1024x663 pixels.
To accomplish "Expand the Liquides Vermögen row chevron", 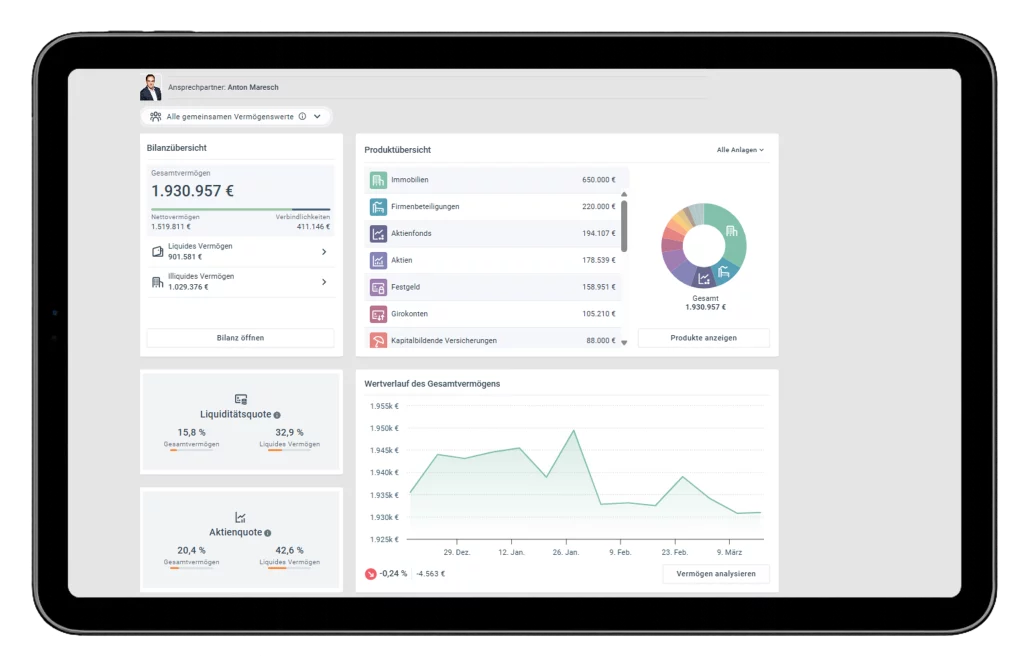I will click(324, 252).
